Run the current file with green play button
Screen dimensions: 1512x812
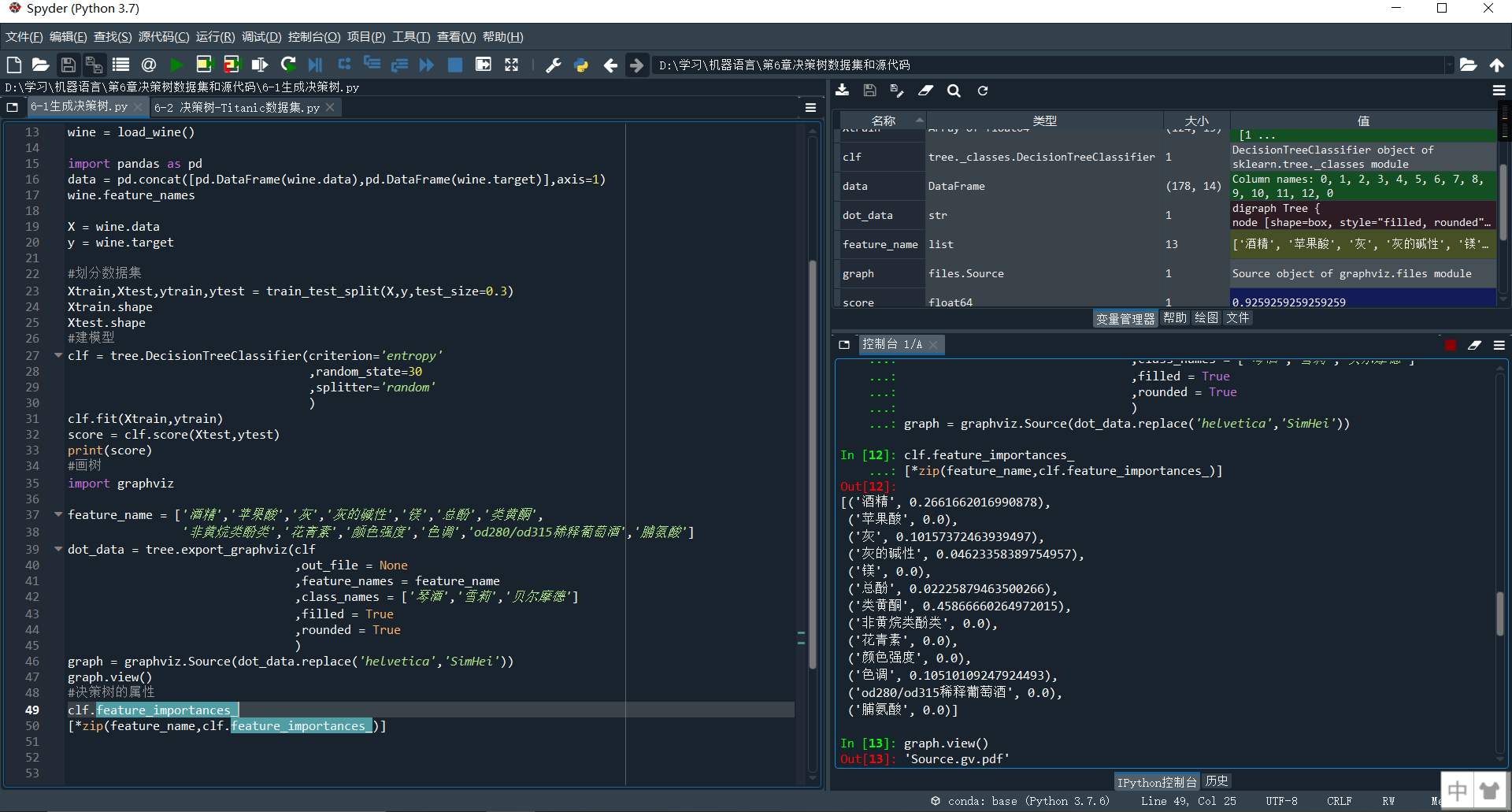tap(176, 65)
